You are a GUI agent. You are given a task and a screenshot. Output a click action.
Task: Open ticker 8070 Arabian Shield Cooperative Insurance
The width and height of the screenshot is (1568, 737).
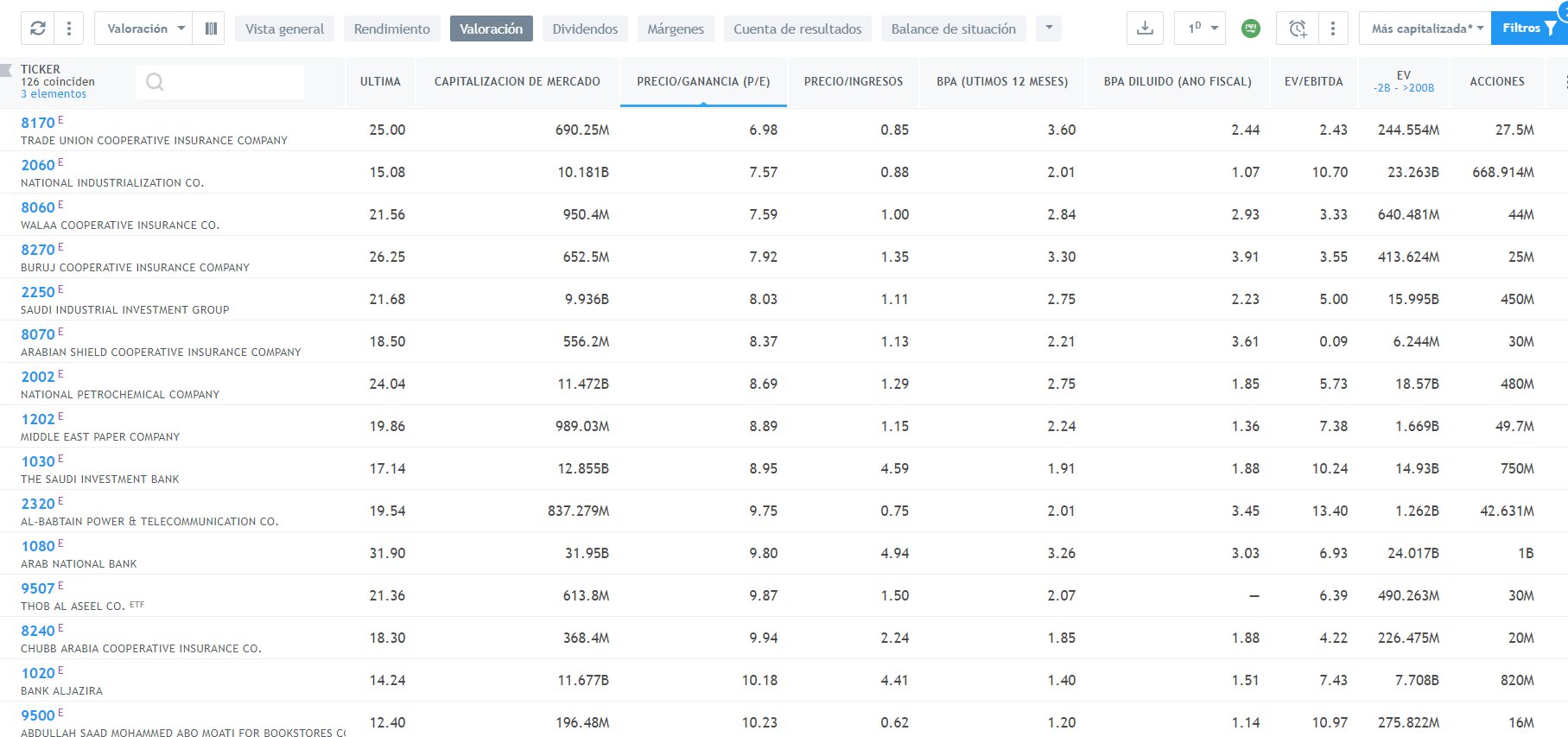tap(38, 334)
